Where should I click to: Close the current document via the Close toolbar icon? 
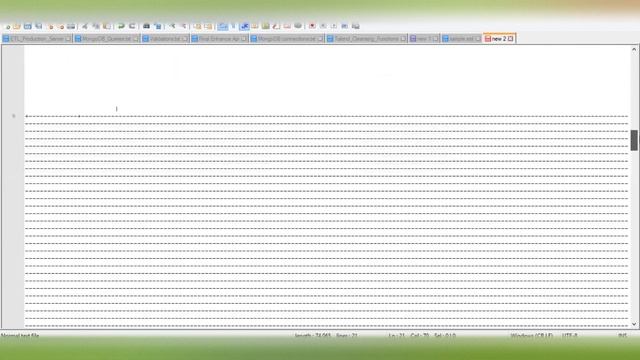click(51, 27)
